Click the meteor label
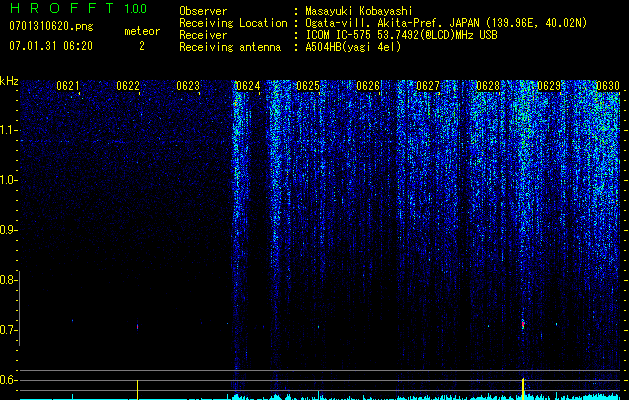This screenshot has width=629, height=400. coord(142,31)
